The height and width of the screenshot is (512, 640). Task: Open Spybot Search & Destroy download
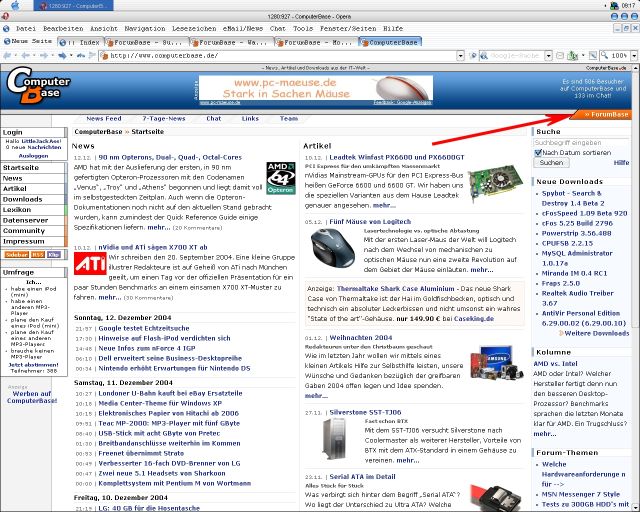click(573, 198)
